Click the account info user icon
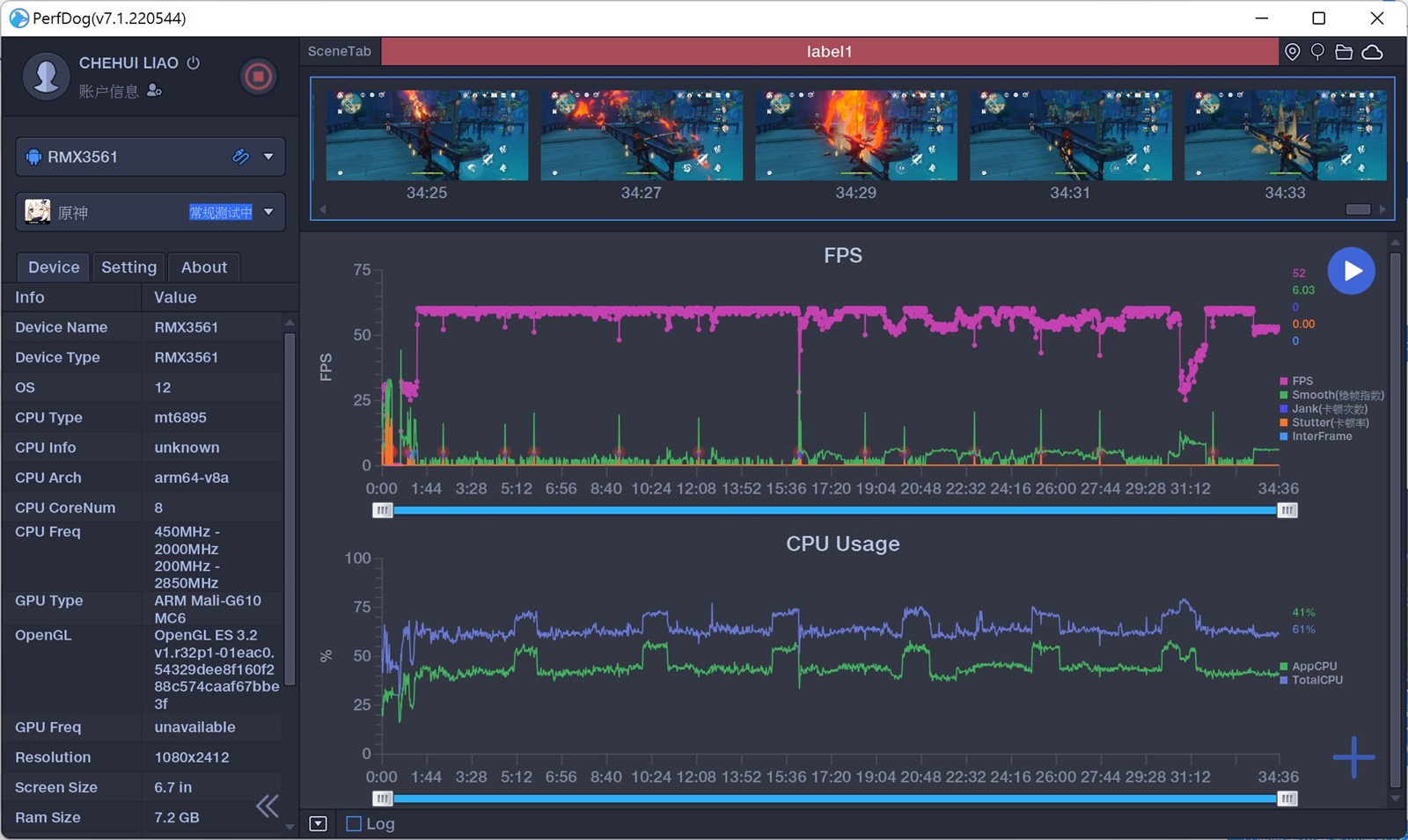 click(x=155, y=91)
